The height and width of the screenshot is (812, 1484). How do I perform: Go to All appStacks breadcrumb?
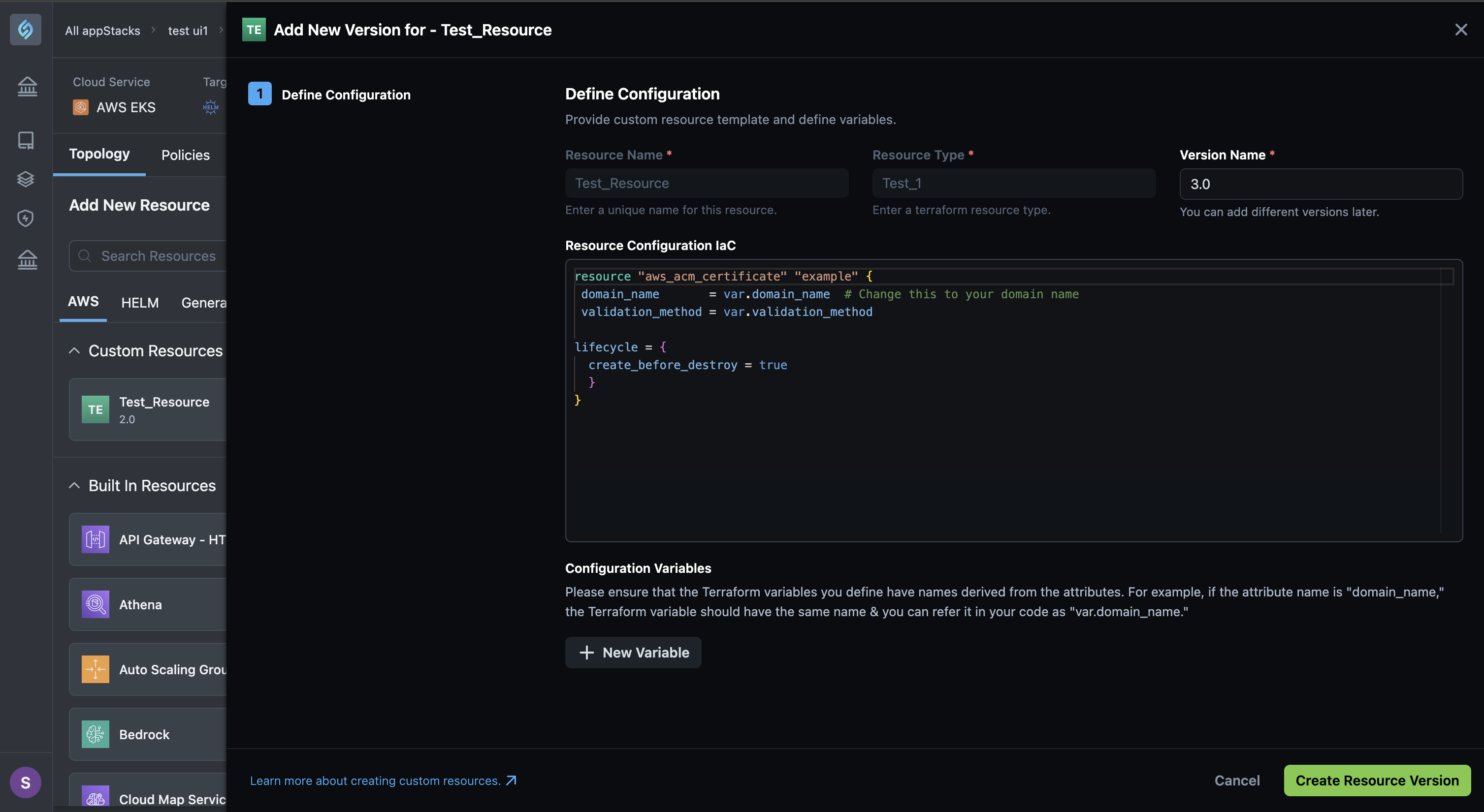point(102,31)
